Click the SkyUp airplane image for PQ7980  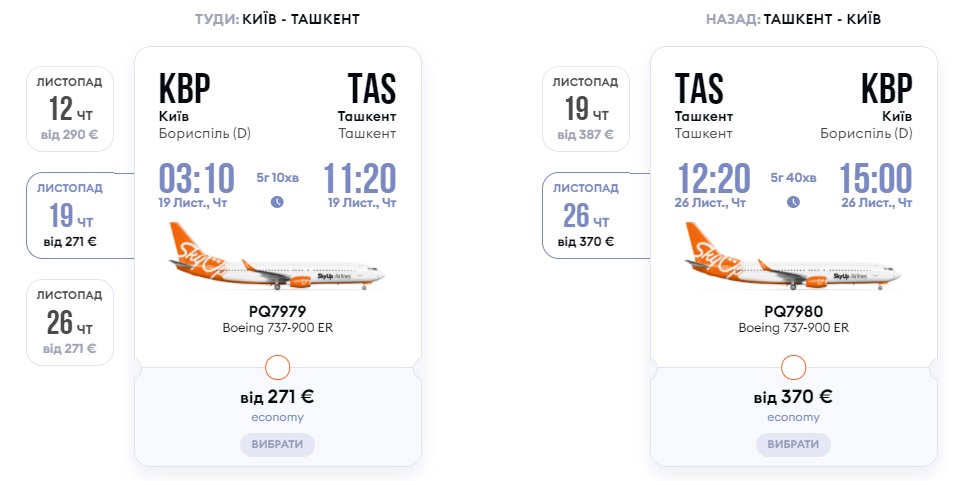[x=793, y=259]
